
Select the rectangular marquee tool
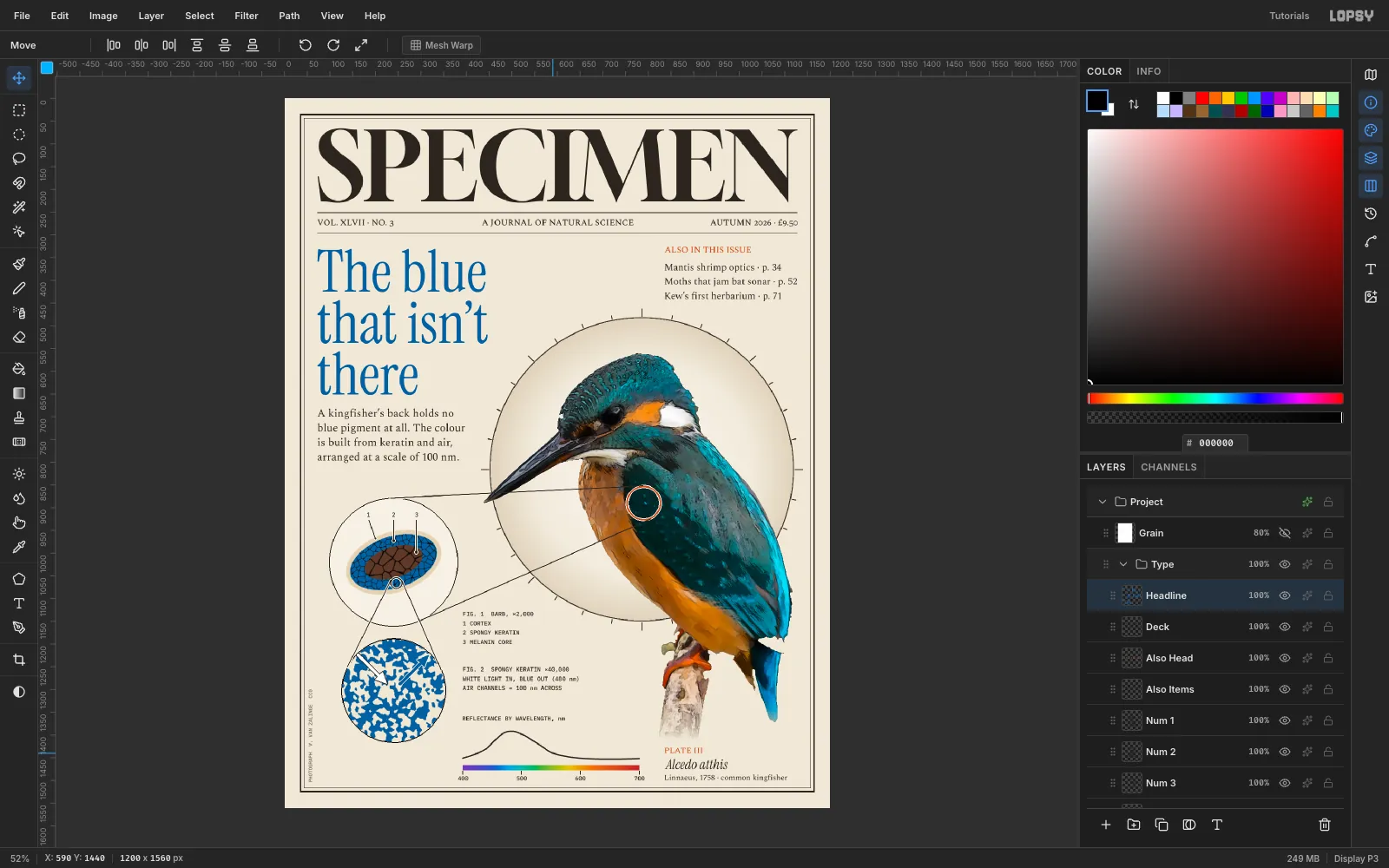19,110
